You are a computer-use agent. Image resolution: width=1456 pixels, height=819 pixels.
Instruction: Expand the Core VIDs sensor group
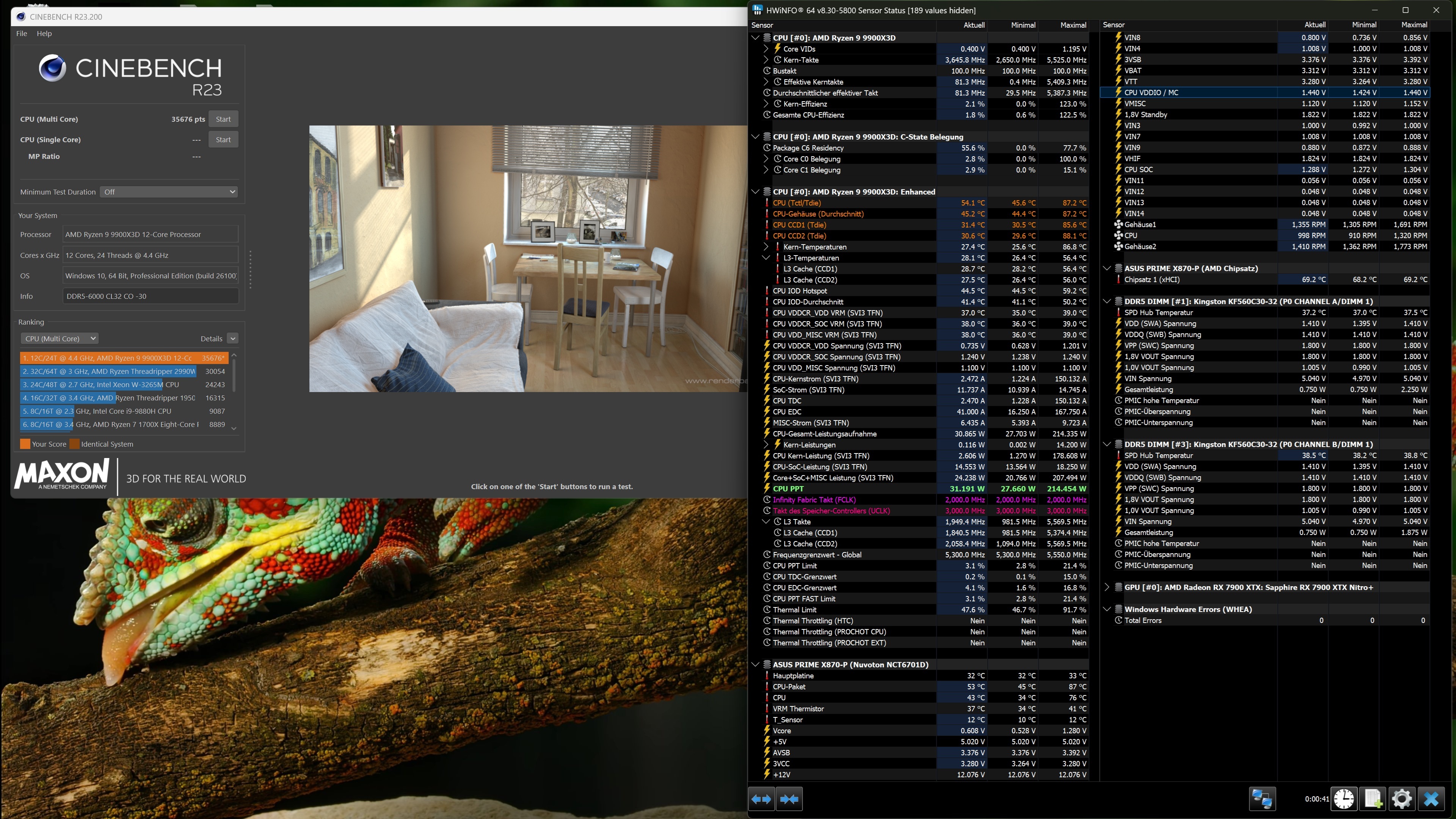coord(766,49)
